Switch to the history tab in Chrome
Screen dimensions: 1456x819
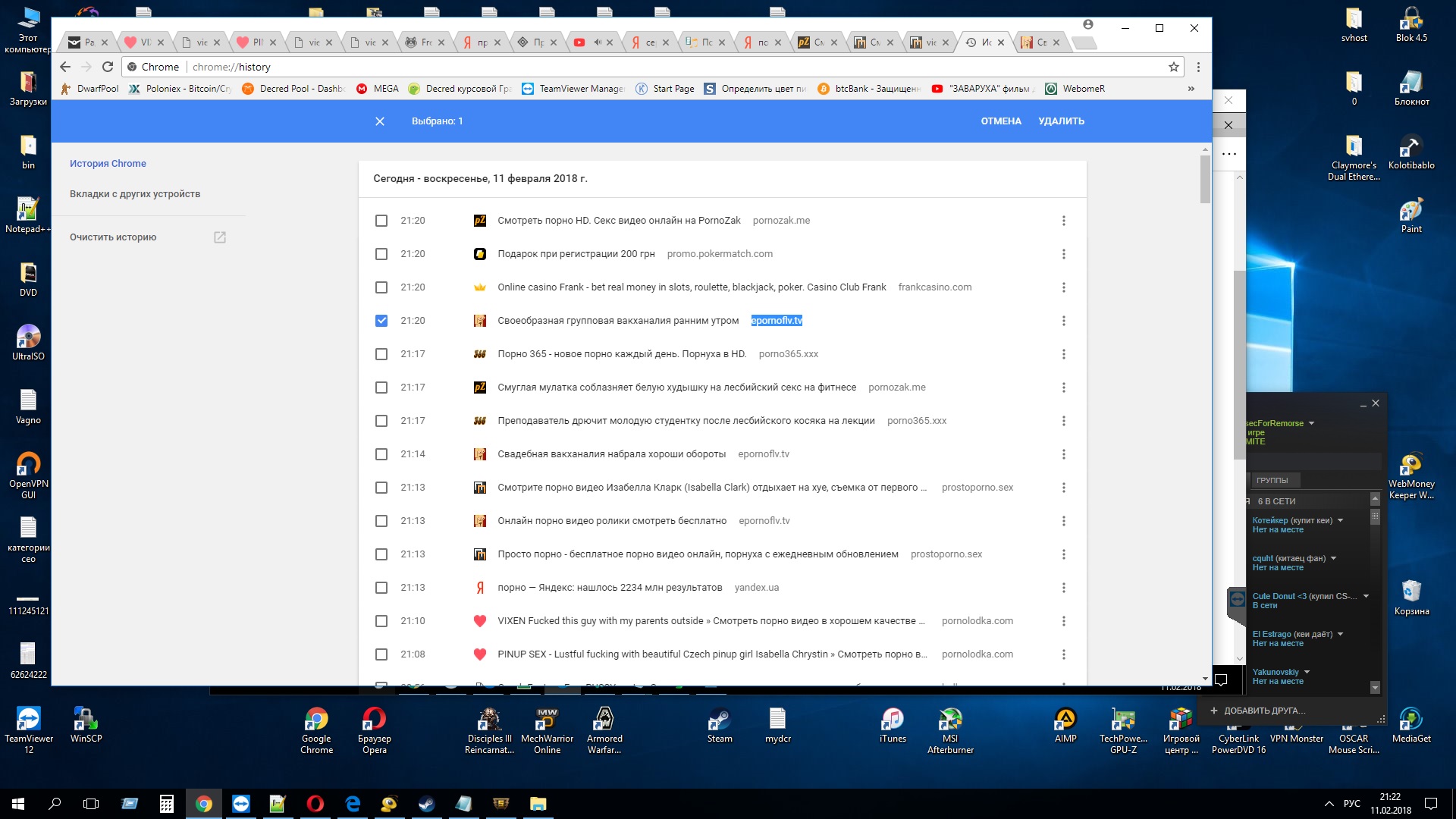985,42
